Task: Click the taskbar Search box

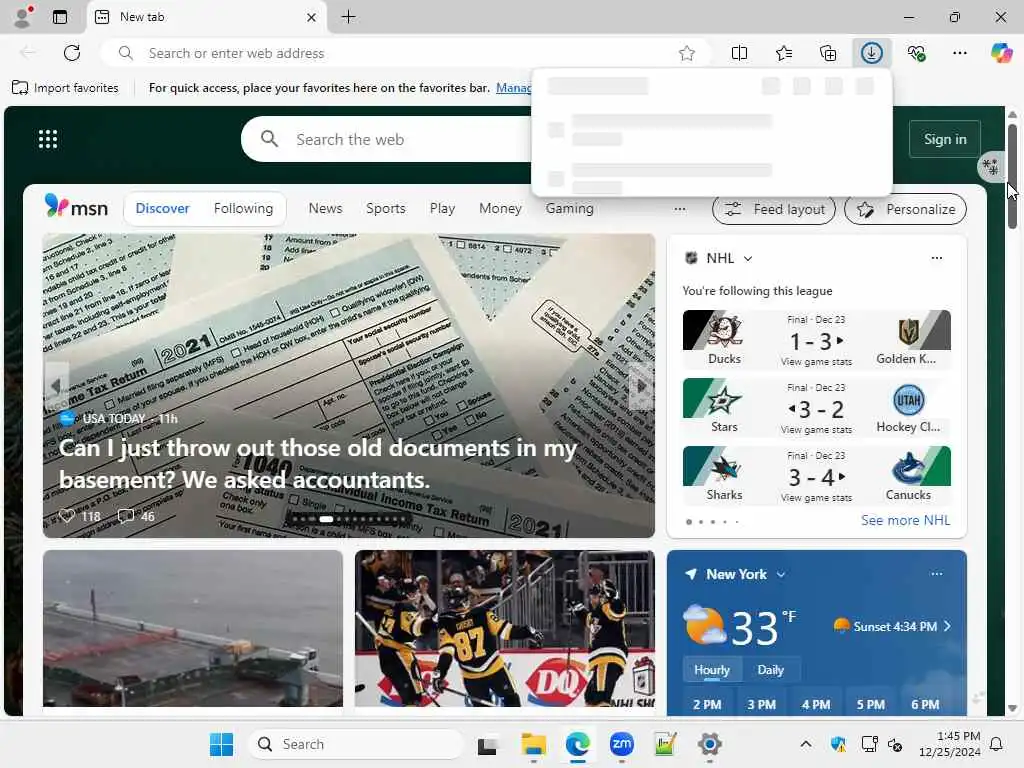Action: click(x=356, y=744)
